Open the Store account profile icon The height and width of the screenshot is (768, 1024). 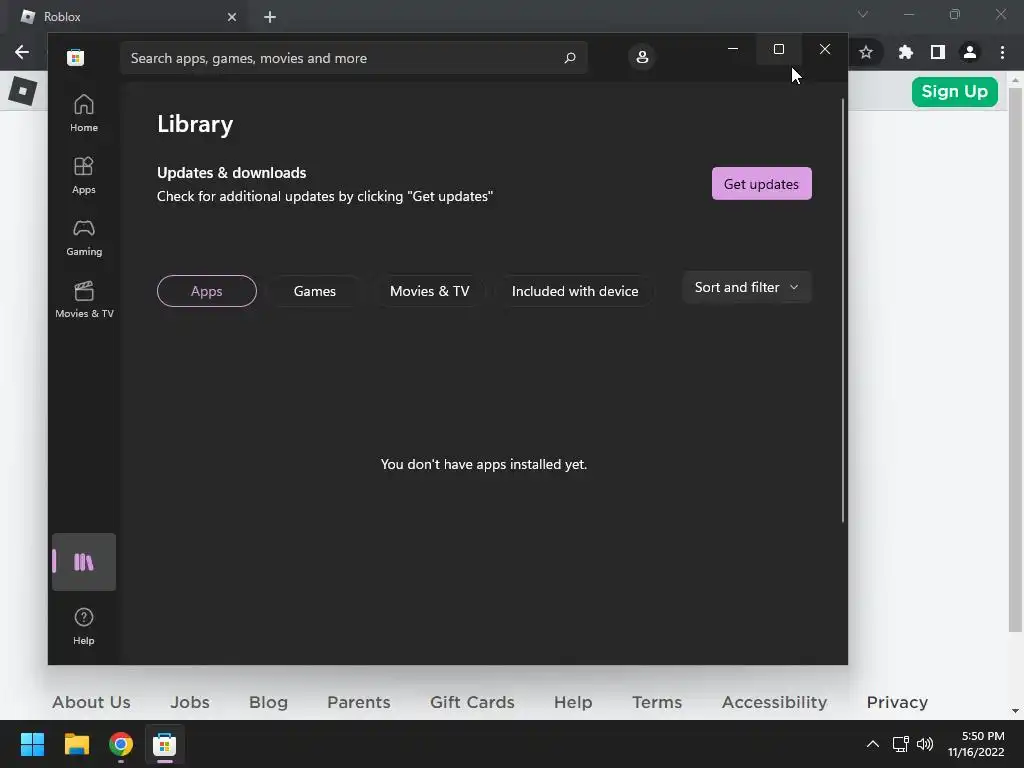(642, 57)
